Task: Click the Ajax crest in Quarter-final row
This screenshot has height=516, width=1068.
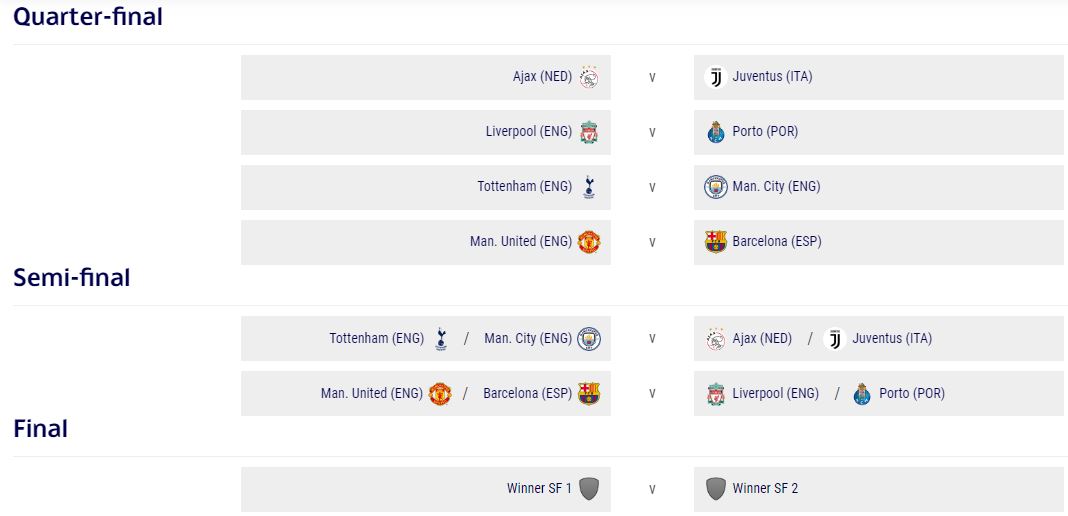Action: pos(589,77)
